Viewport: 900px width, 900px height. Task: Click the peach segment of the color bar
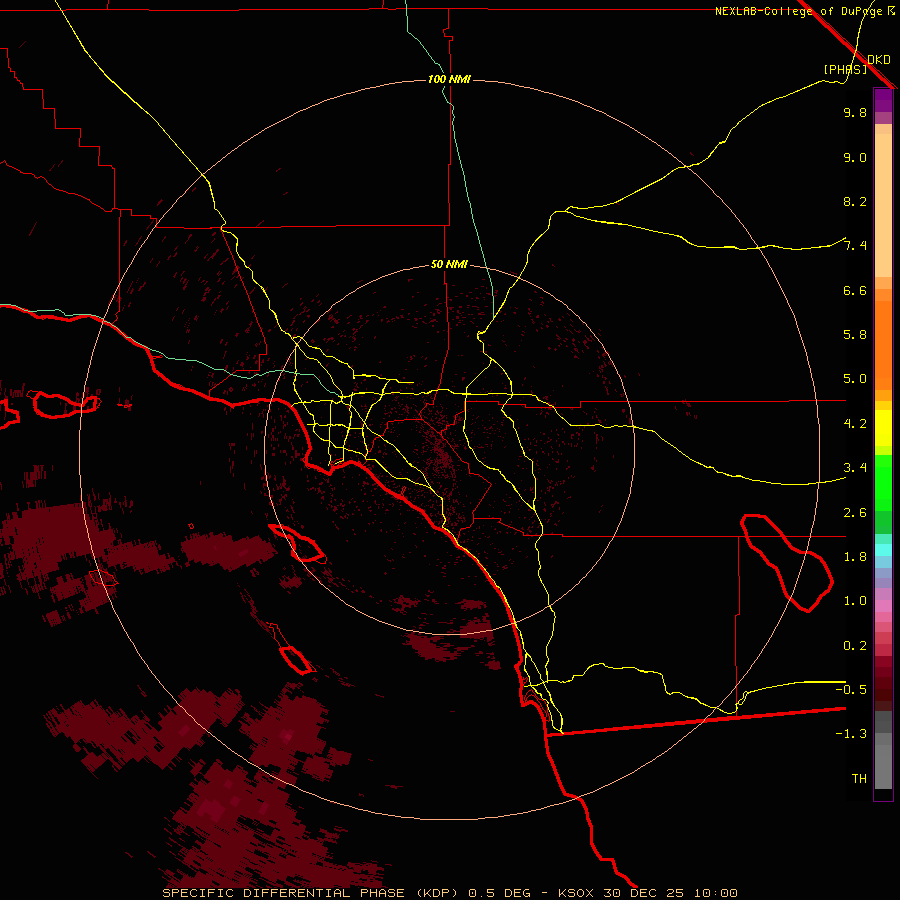[x=883, y=207]
